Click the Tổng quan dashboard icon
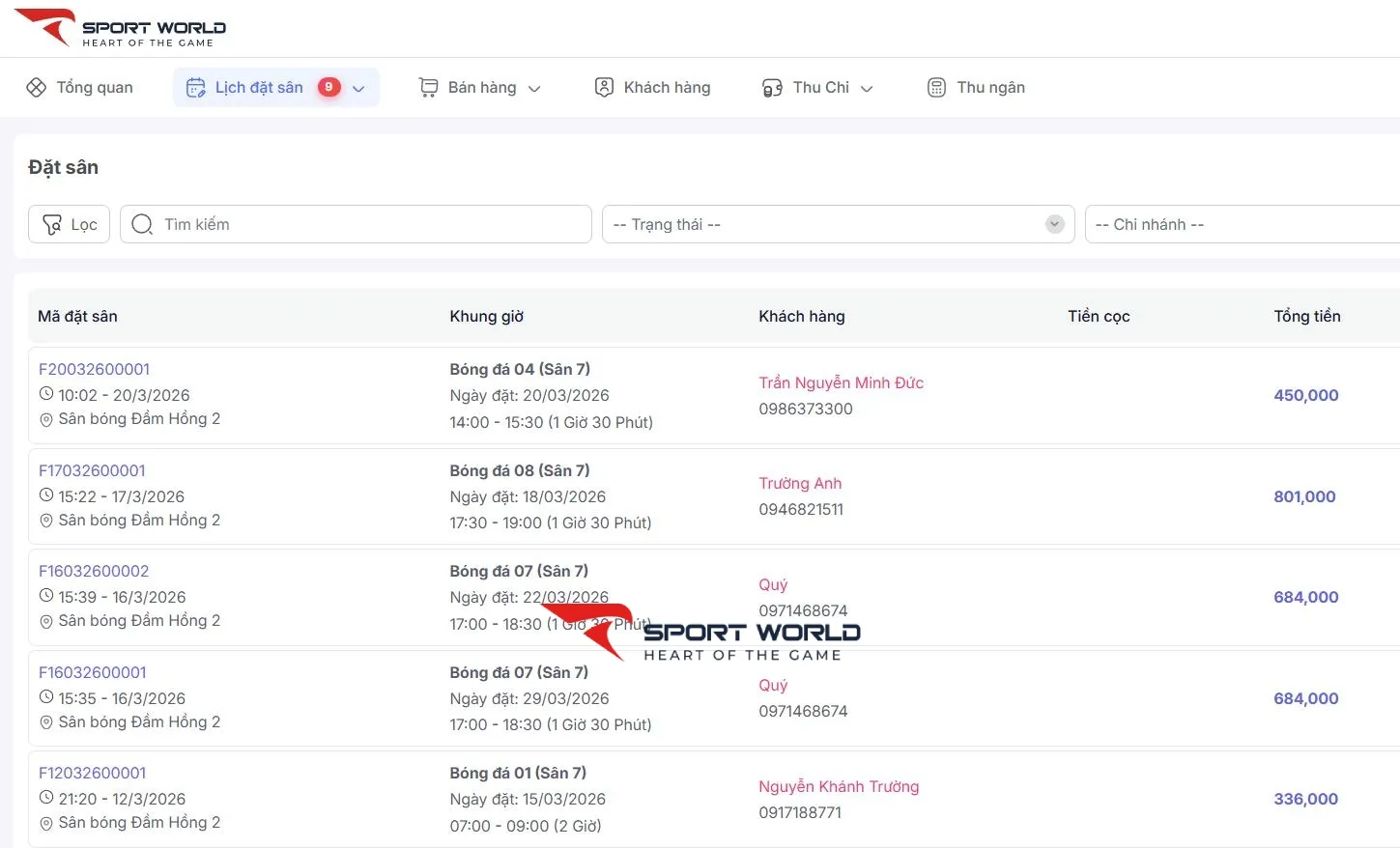Screen dimensions: 1400x848 click(x=36, y=88)
